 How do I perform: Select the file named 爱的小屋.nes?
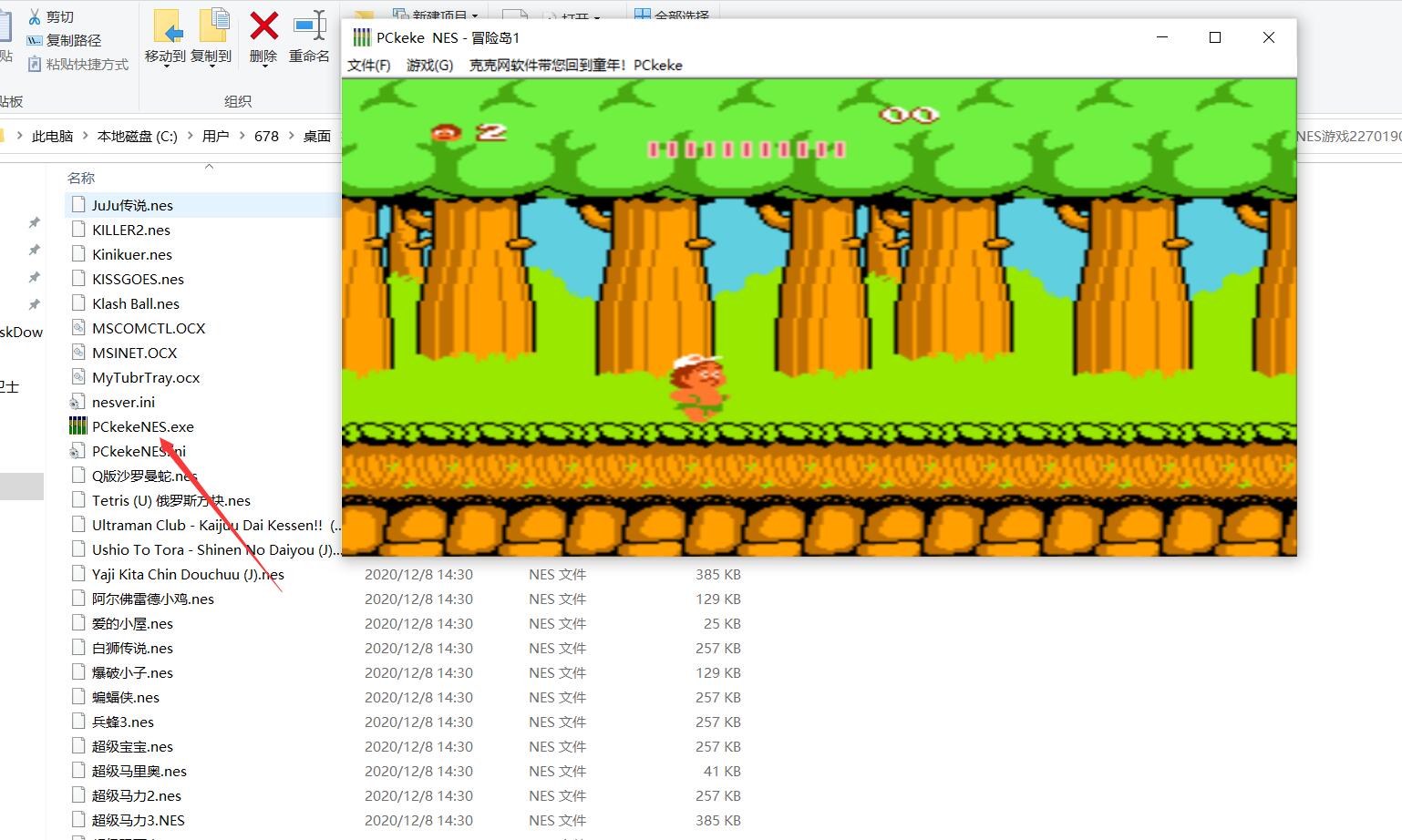132,624
